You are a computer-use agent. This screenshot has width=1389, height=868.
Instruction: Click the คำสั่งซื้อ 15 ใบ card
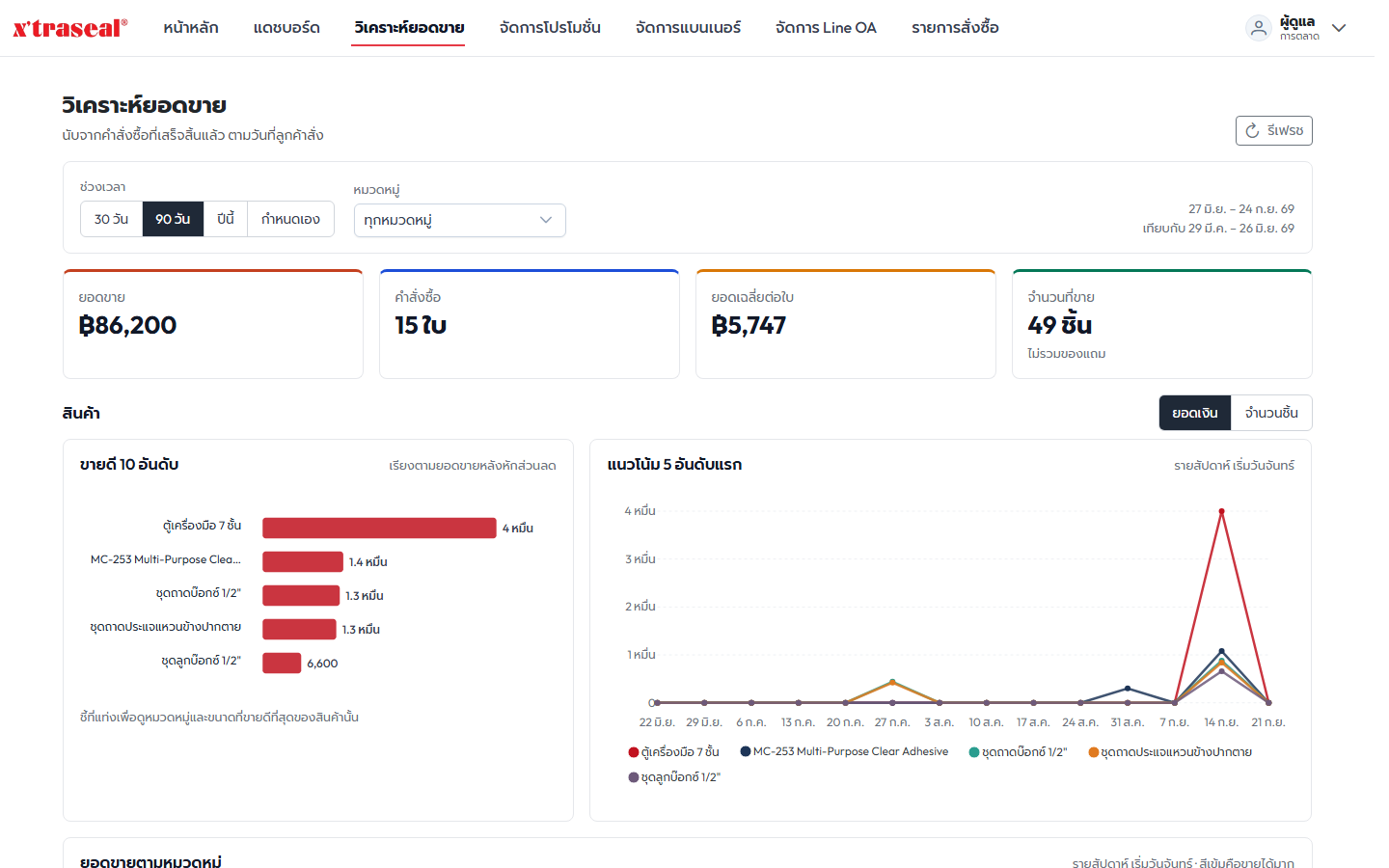click(x=530, y=324)
